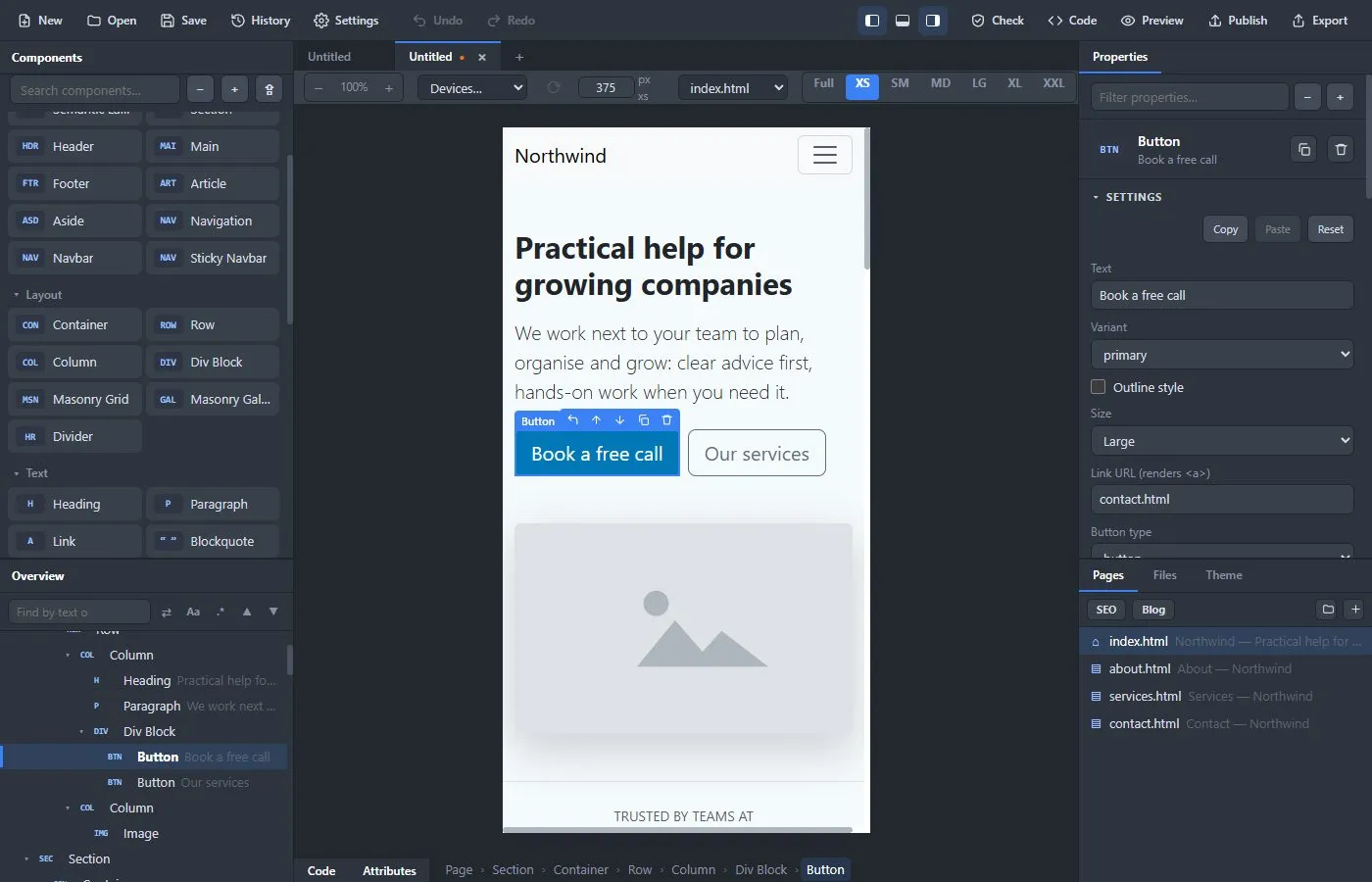Click the Link URL input field

click(x=1222, y=499)
